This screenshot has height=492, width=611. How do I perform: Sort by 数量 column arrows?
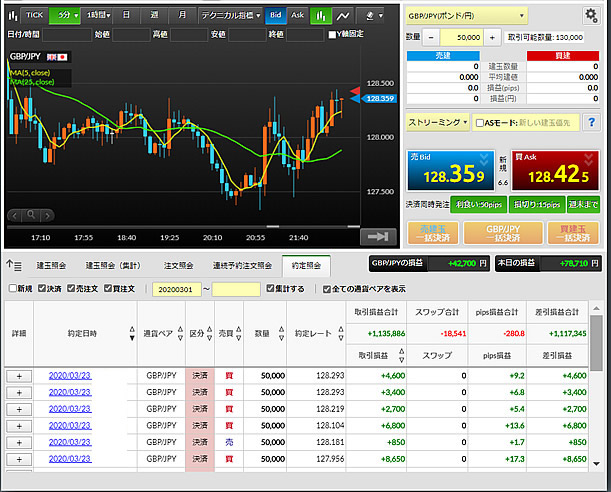click(281, 333)
